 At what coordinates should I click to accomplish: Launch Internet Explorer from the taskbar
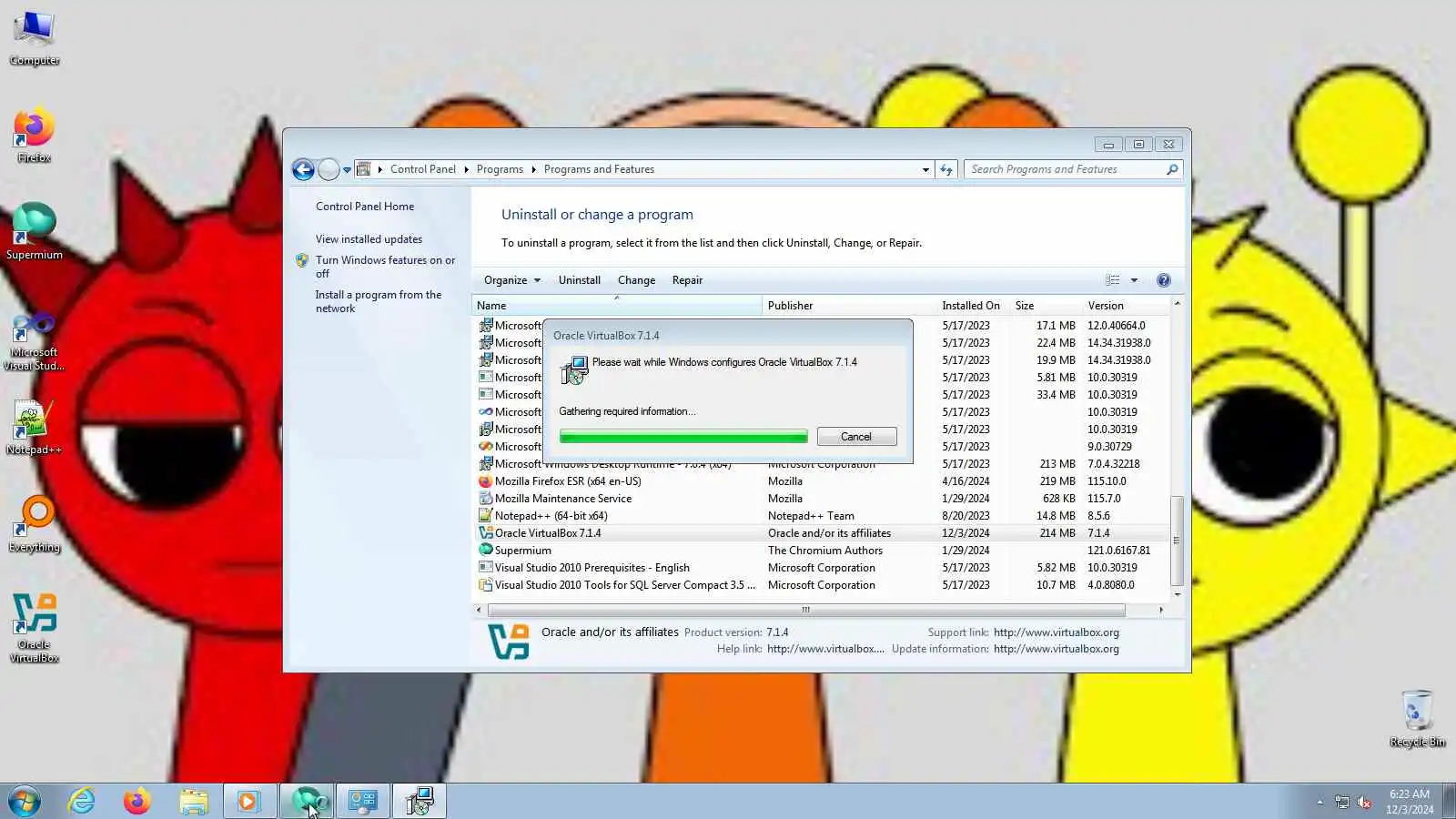[x=82, y=802]
